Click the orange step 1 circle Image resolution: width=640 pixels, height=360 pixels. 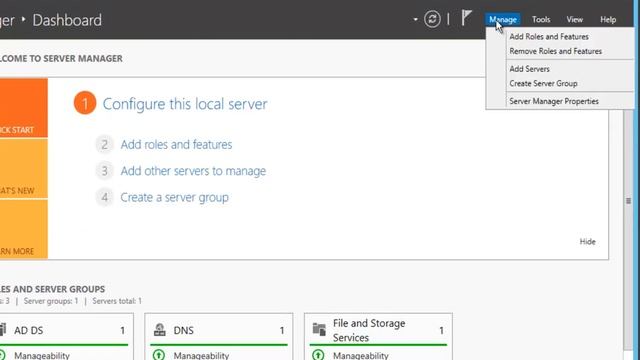(85, 103)
